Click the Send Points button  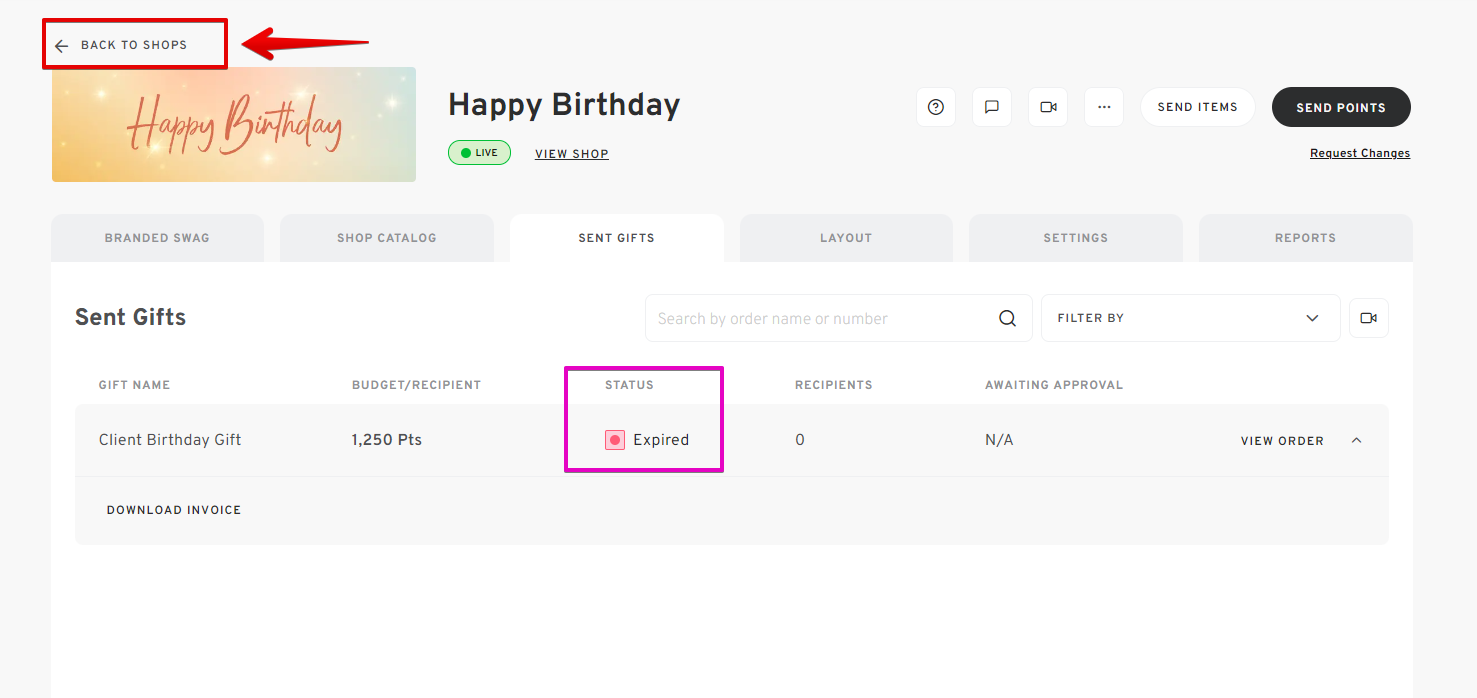[x=1341, y=107]
